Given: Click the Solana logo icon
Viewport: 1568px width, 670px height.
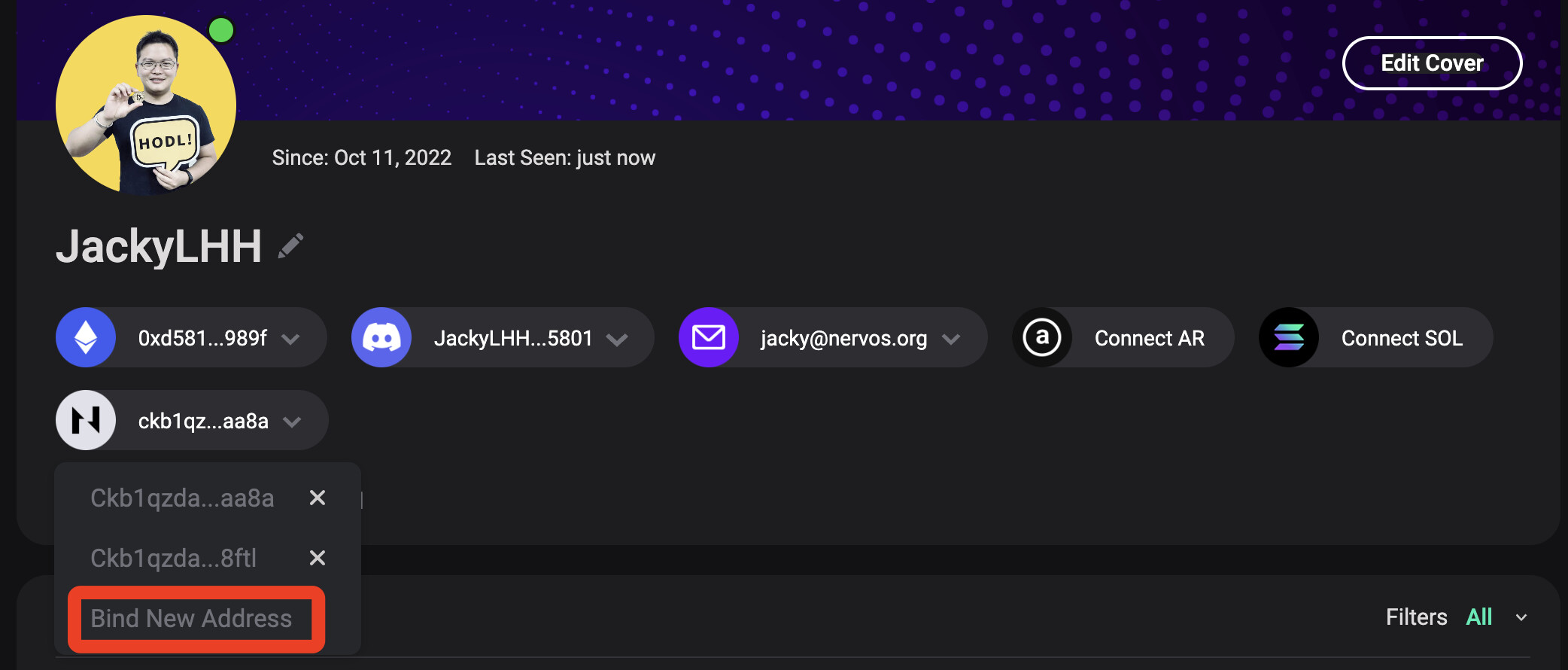Looking at the screenshot, I should tap(1288, 338).
